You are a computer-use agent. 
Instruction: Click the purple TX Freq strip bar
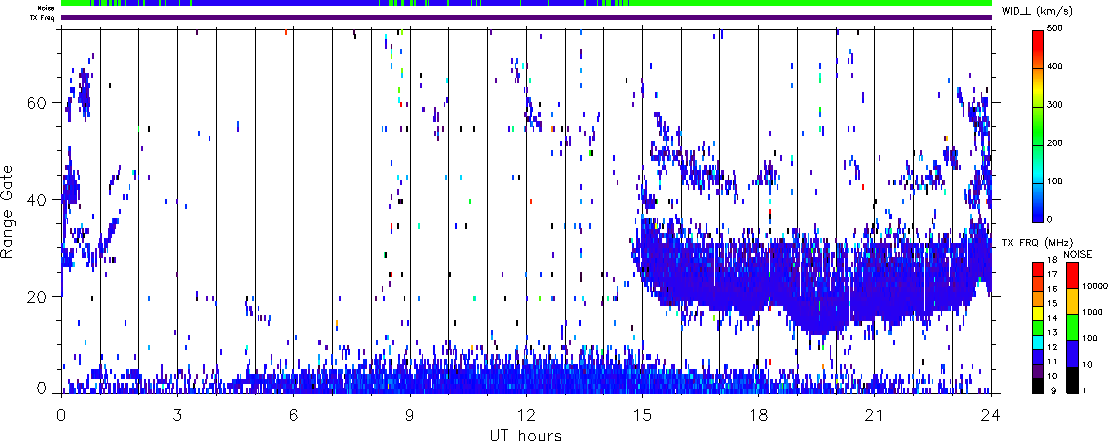pyautogui.click(x=526, y=18)
